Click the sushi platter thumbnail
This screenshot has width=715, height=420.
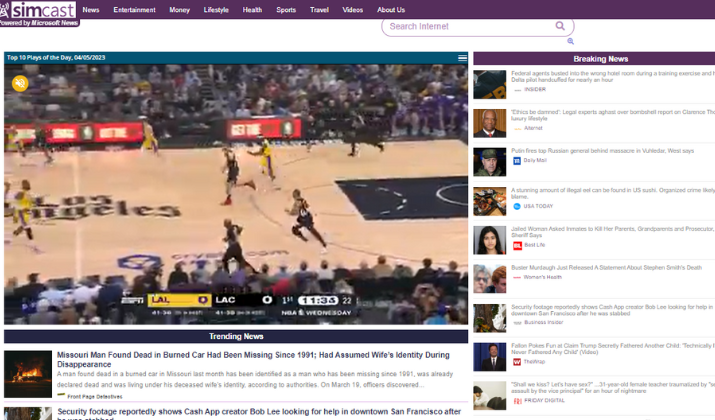point(489,201)
